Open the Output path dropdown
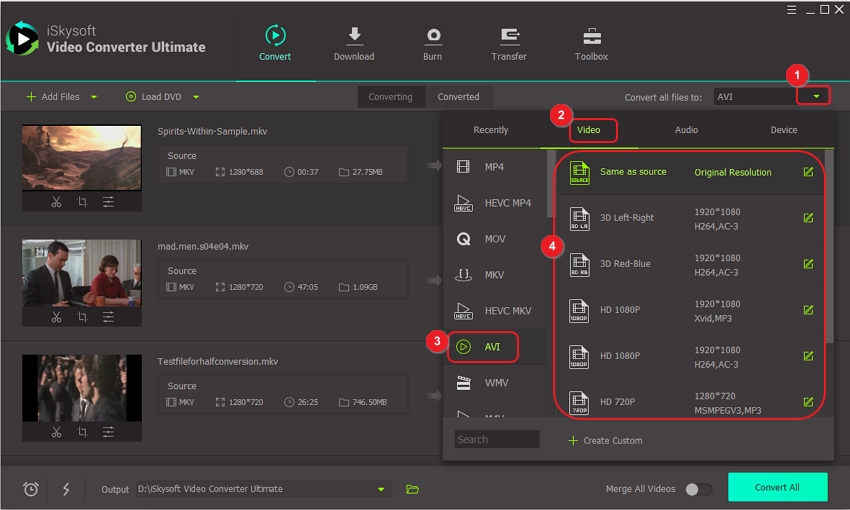Image resolution: width=850 pixels, height=510 pixels. [380, 489]
